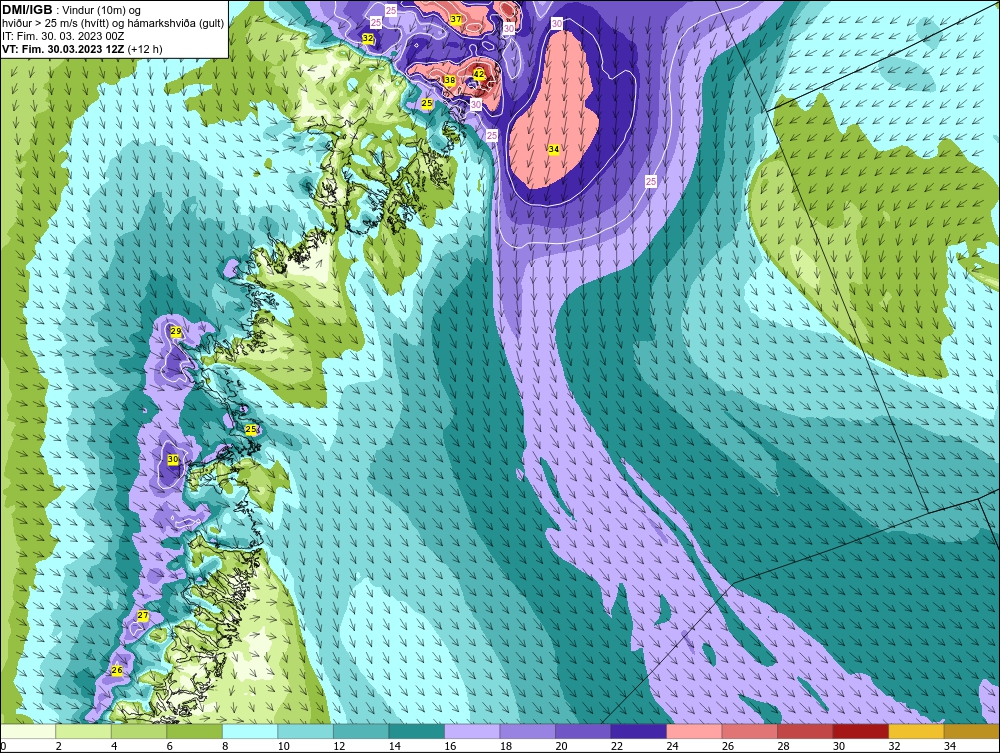This screenshot has height=753, width=1000.
Task: Select the 16–18 m/s lavender legend swatch
Action: pos(472,731)
